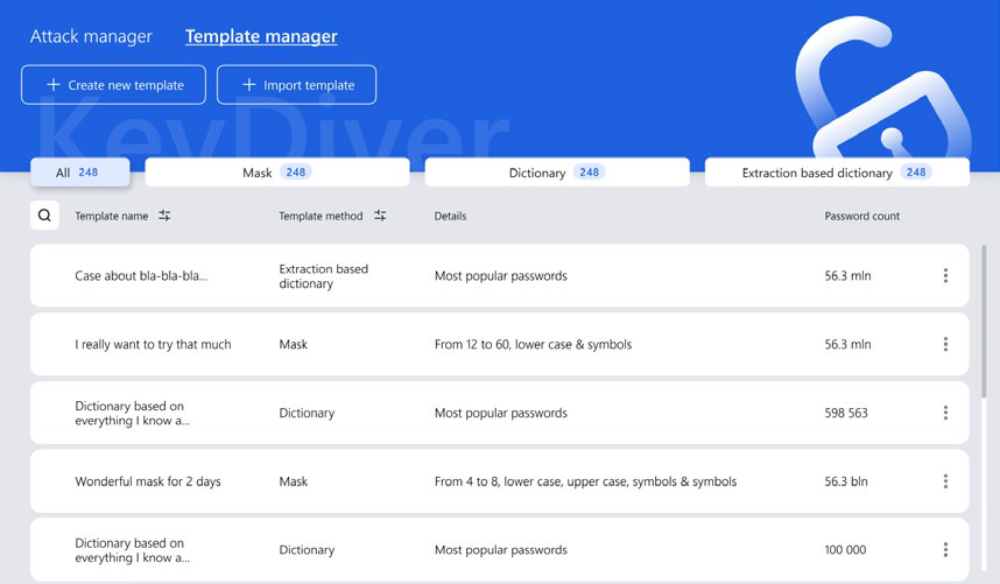
Task: Show All templates filter
Action: [79, 172]
